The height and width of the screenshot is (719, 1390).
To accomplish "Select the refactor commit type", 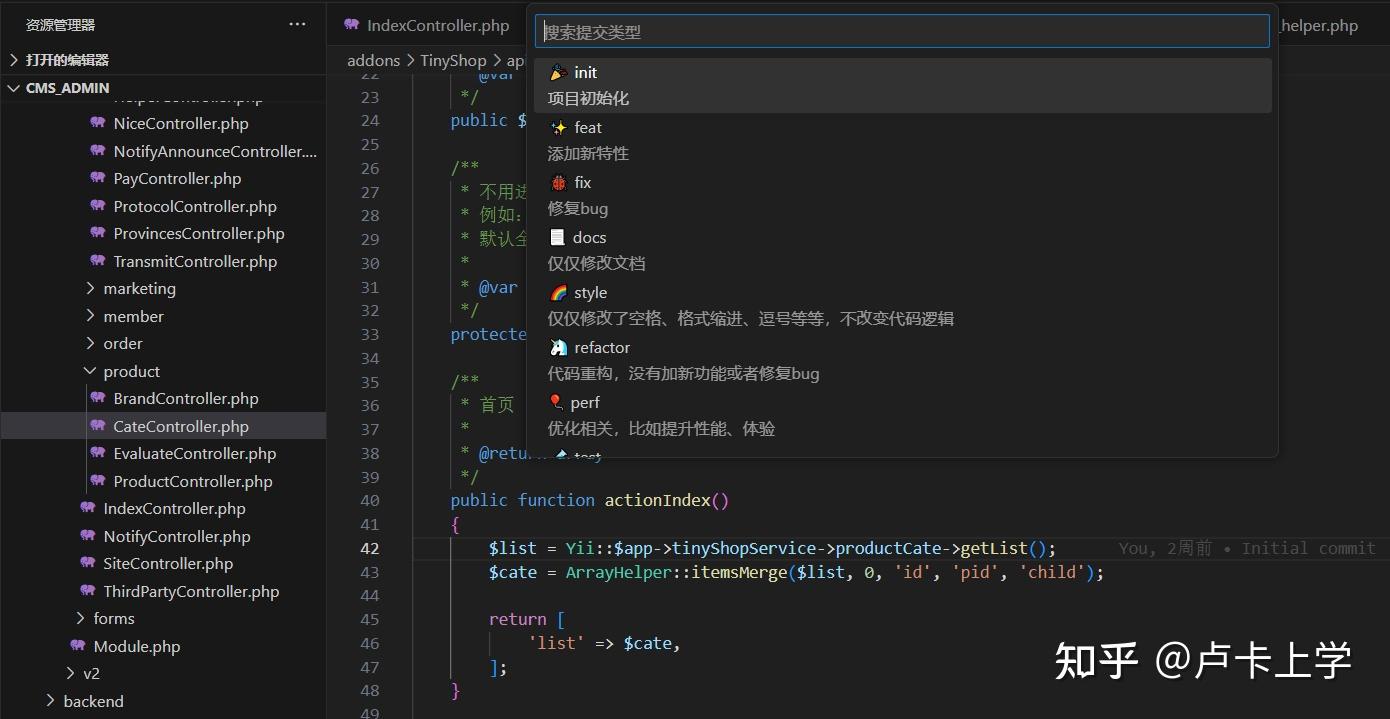I will point(903,360).
